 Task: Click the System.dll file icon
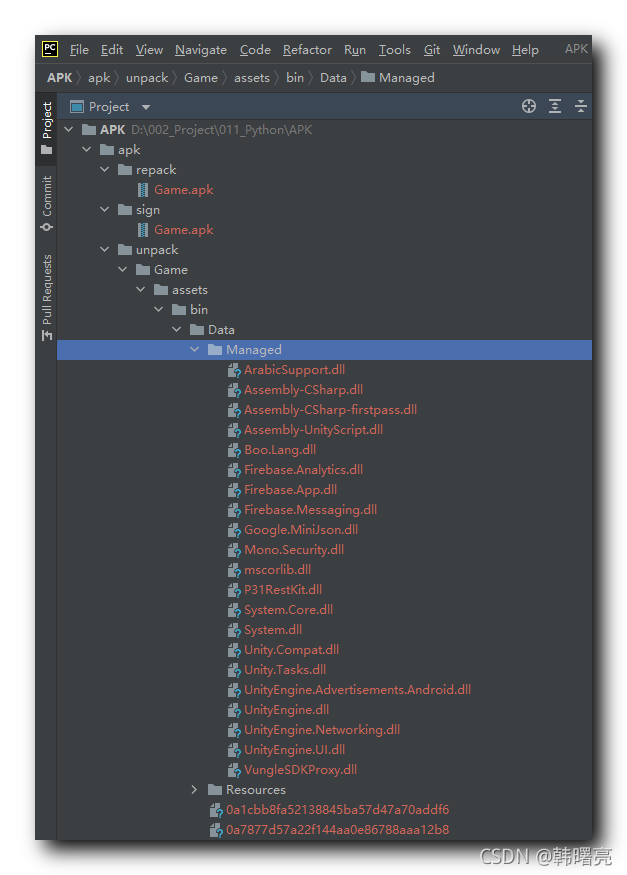tap(234, 630)
